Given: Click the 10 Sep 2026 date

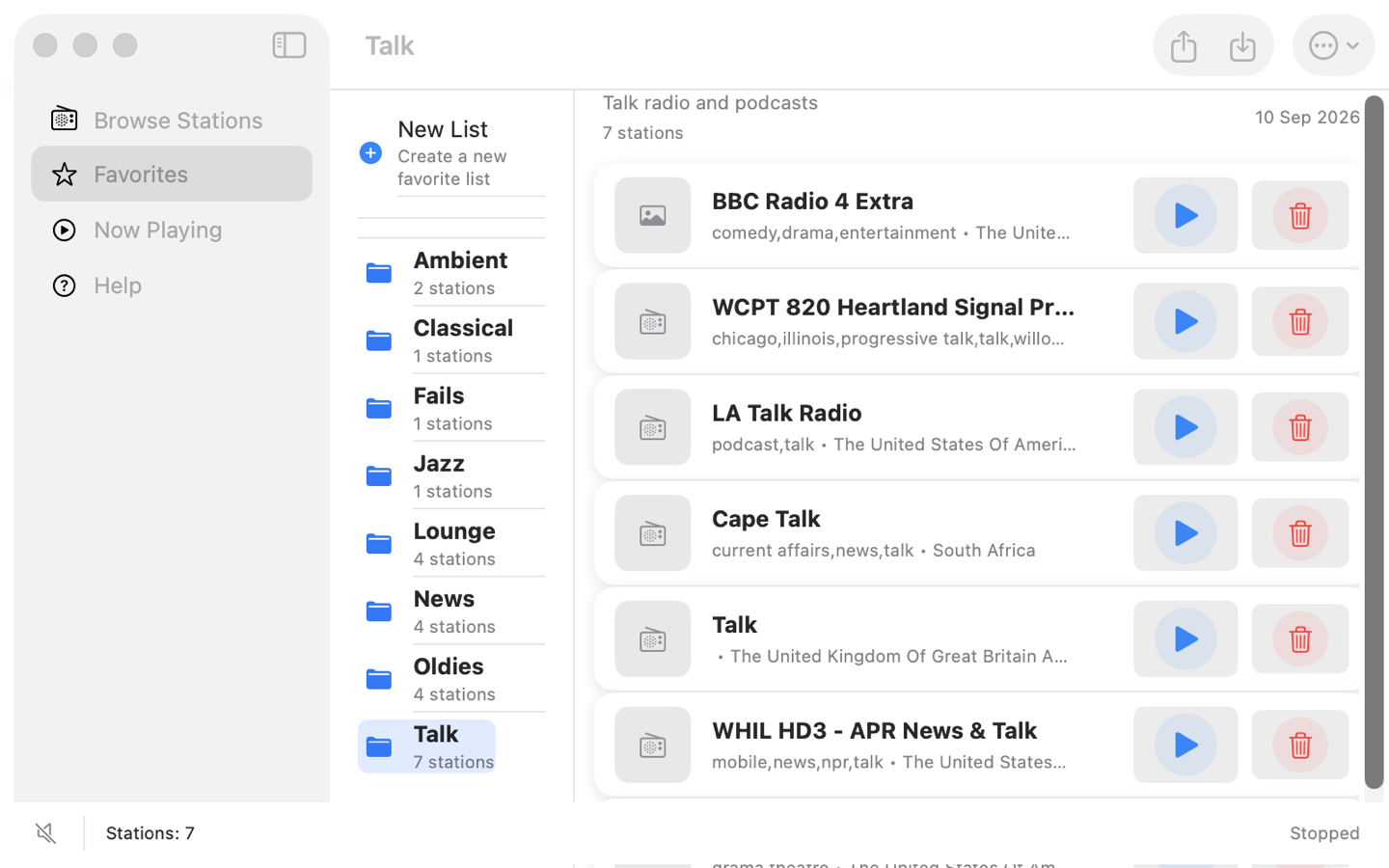Looking at the screenshot, I should point(1307,117).
